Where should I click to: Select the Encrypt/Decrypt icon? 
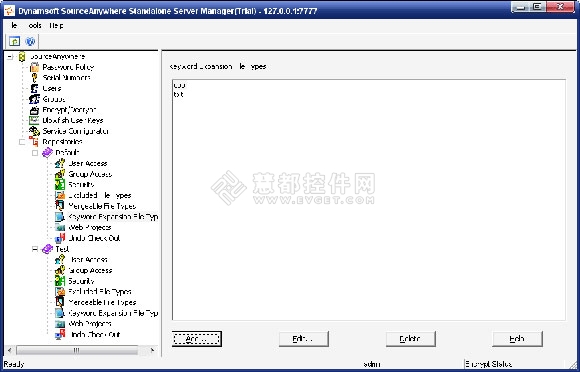(x=34, y=110)
